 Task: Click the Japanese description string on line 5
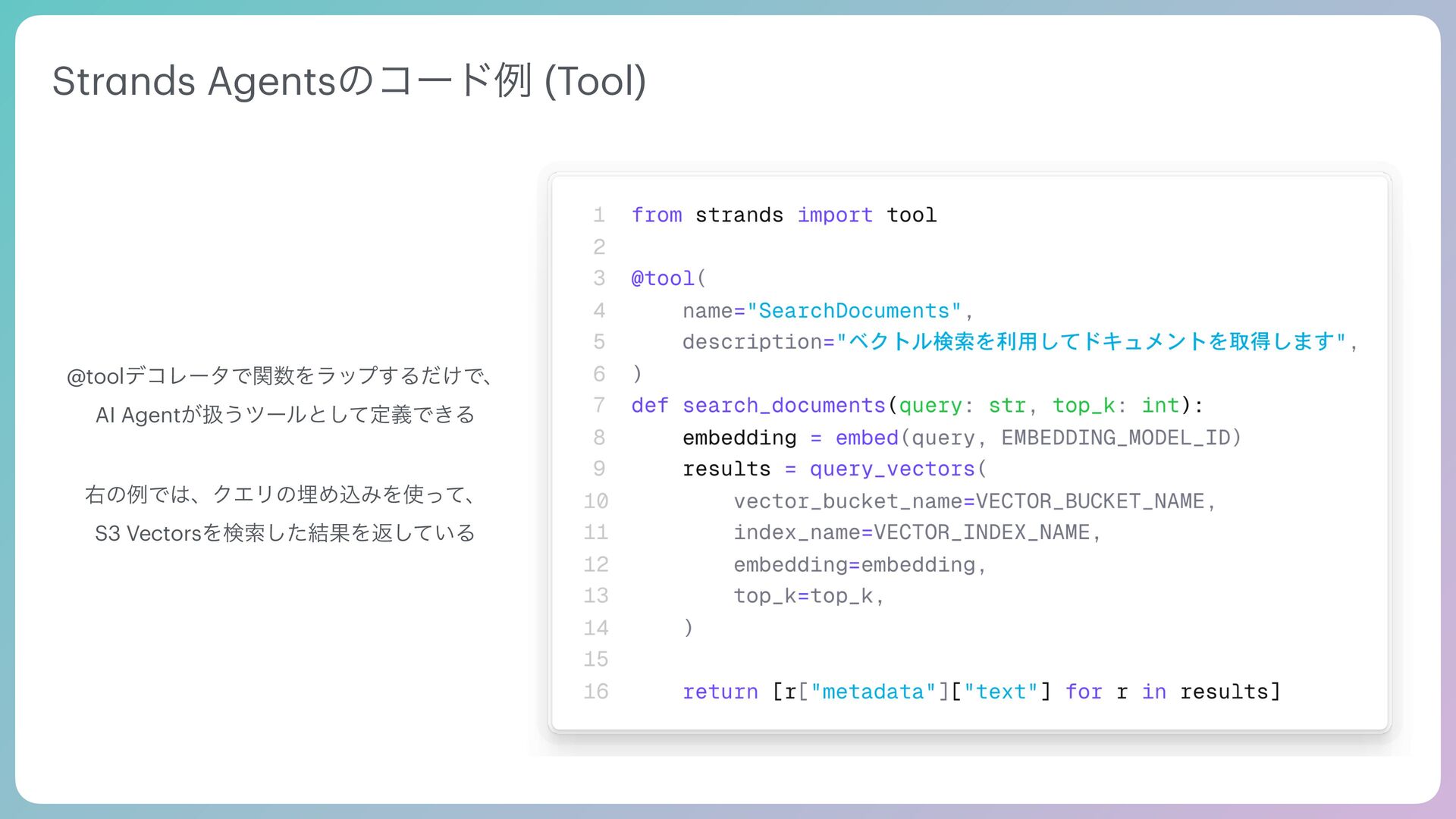[x=1090, y=342]
